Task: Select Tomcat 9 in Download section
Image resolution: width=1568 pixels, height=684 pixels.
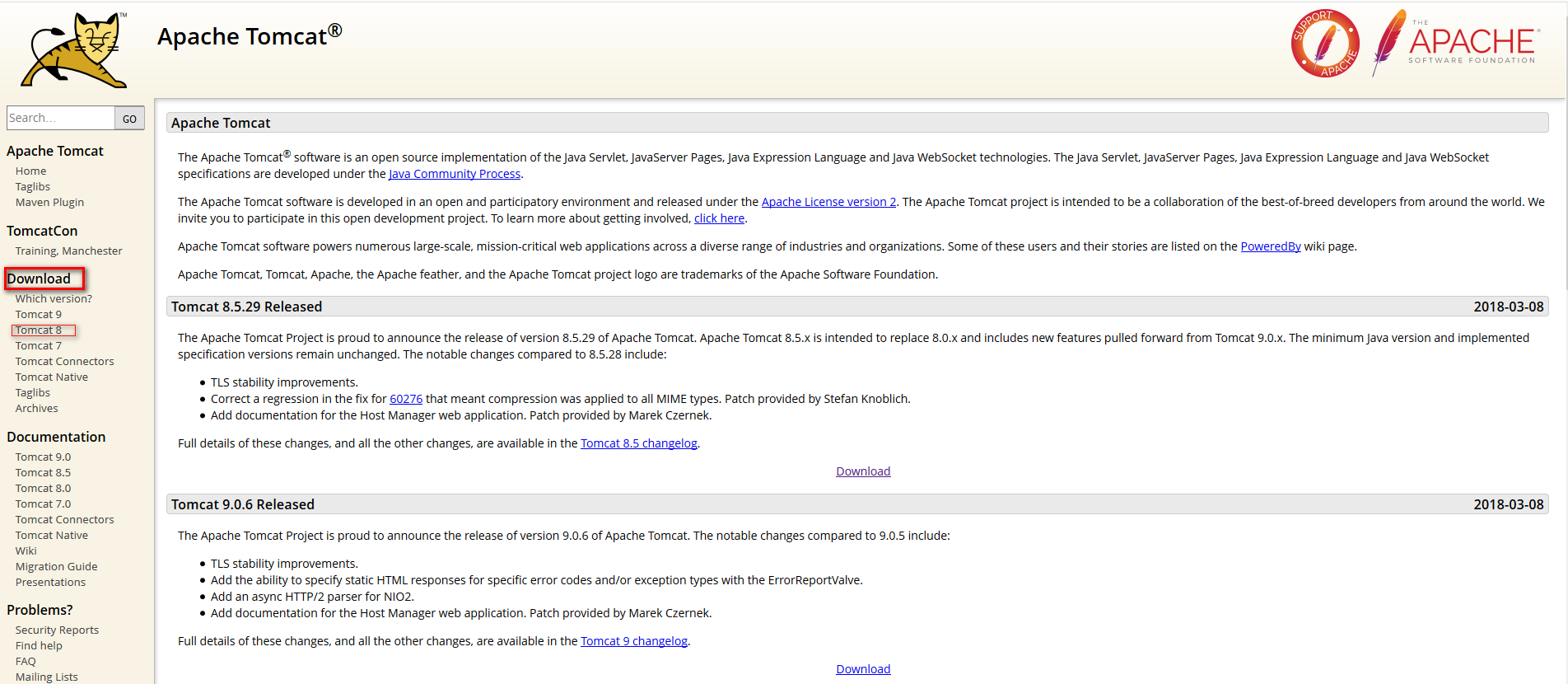Action: point(38,314)
